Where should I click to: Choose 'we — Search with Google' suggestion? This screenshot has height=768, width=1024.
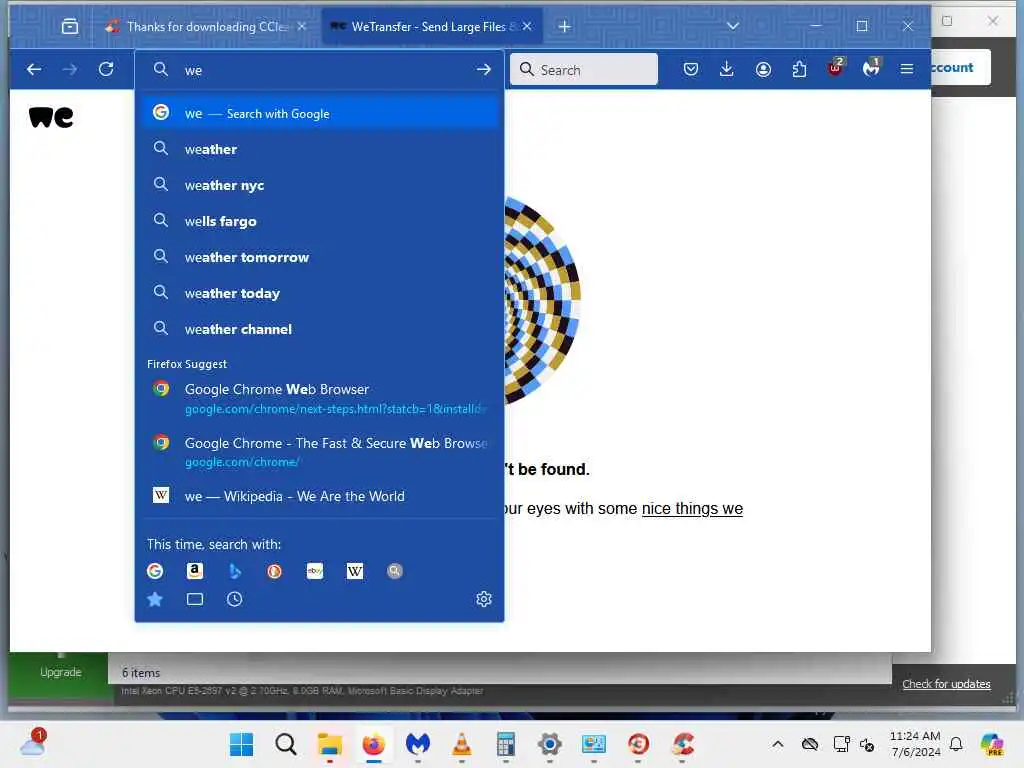(x=319, y=113)
